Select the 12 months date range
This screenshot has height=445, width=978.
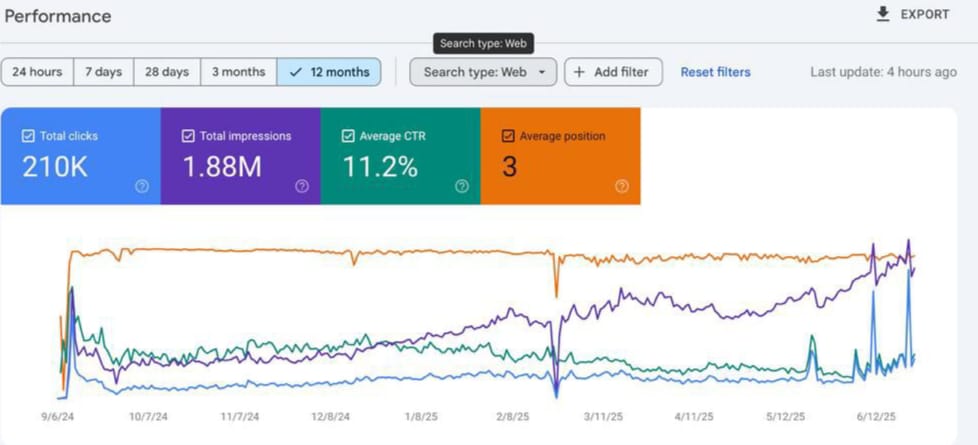[x=329, y=72]
